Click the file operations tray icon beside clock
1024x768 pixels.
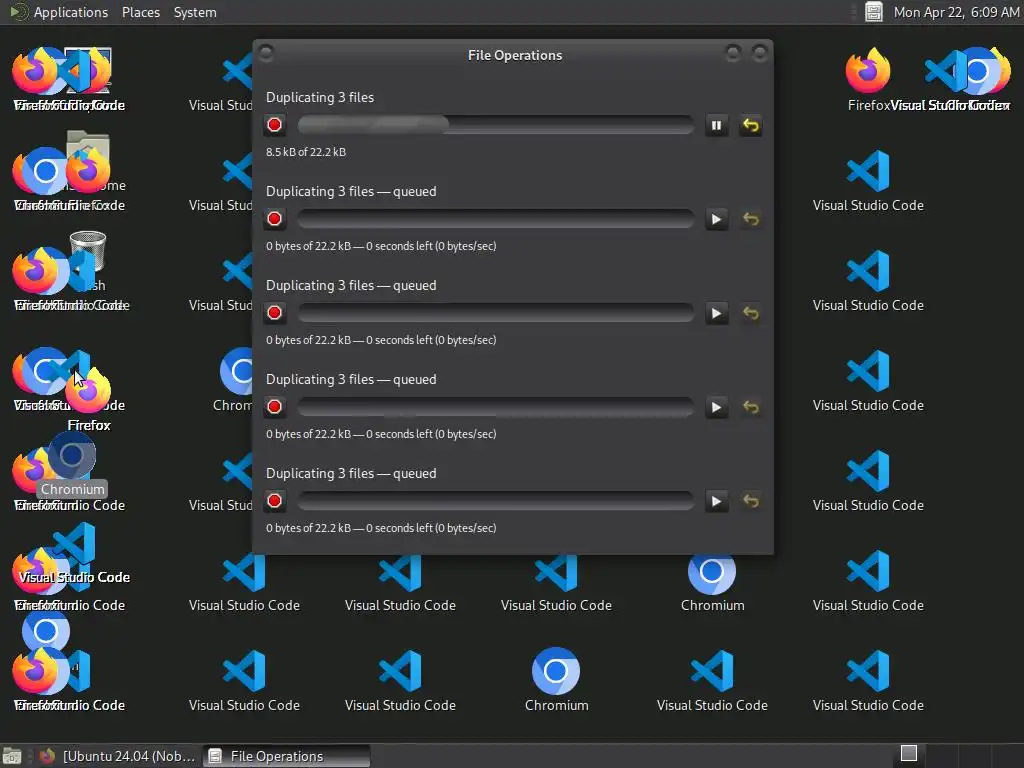pyautogui.click(x=873, y=12)
